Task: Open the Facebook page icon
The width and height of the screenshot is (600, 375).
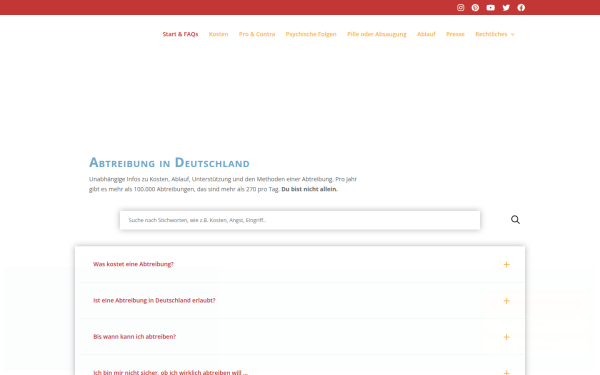Action: (x=521, y=8)
